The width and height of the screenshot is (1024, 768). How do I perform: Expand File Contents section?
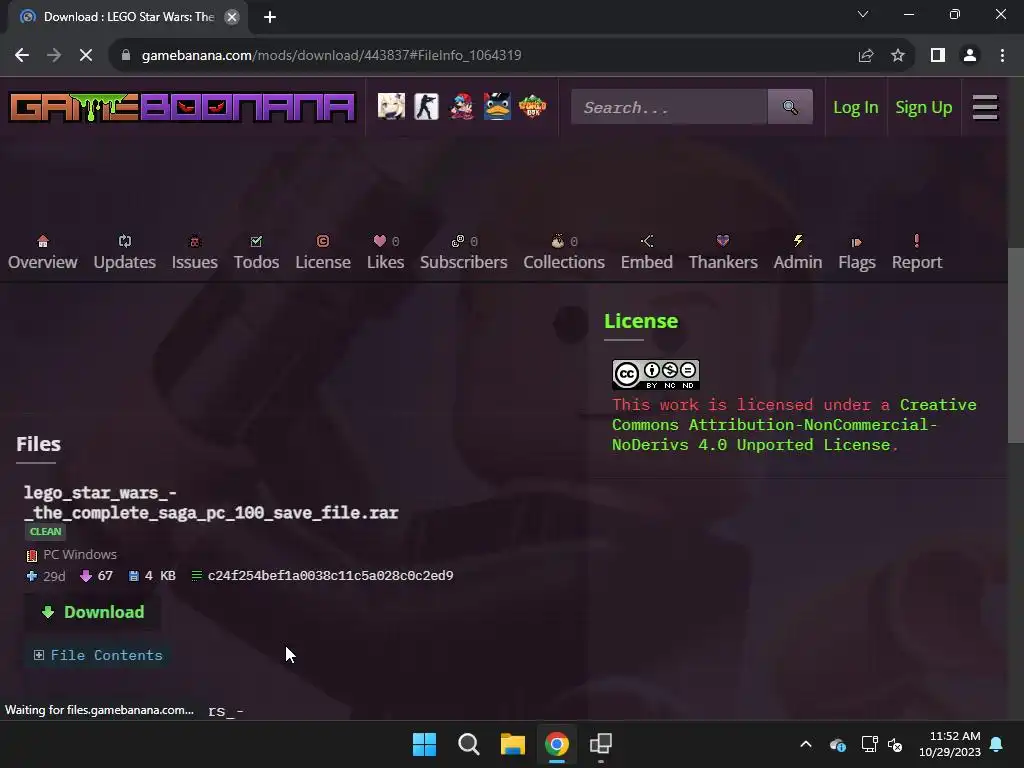[x=98, y=655]
